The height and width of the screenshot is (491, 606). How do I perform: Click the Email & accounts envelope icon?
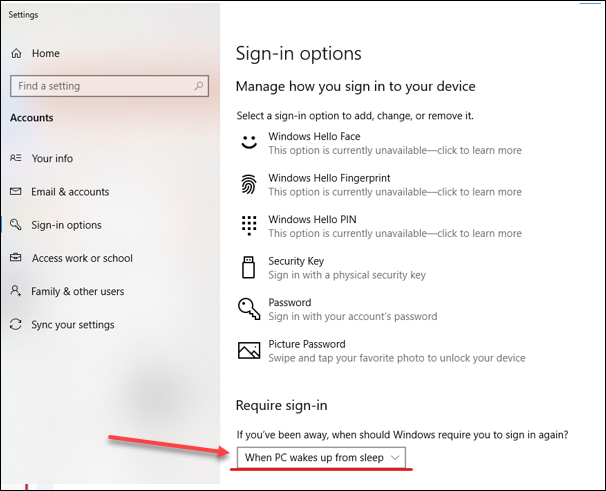click(x=15, y=191)
